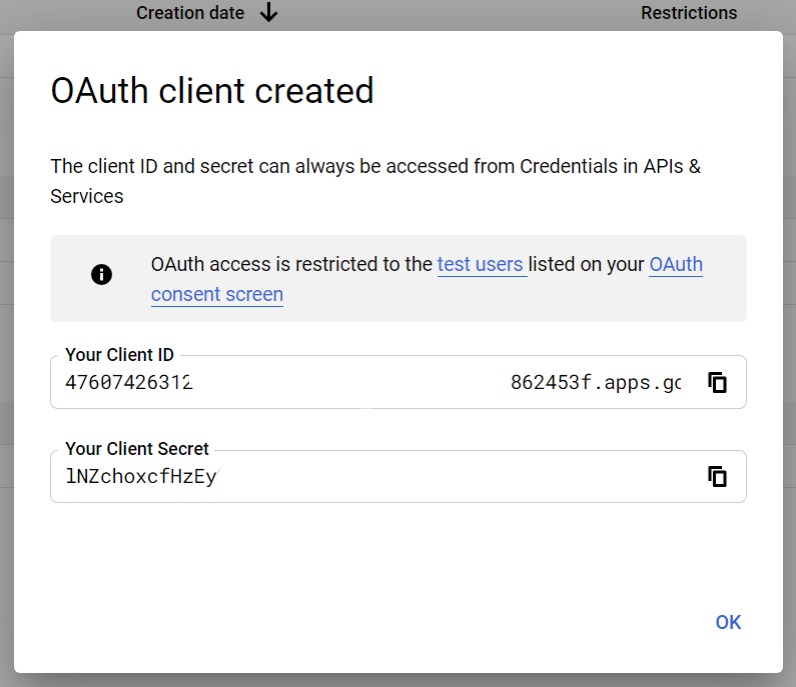
Task: Click the info icon in the notice
Action: coord(102,275)
